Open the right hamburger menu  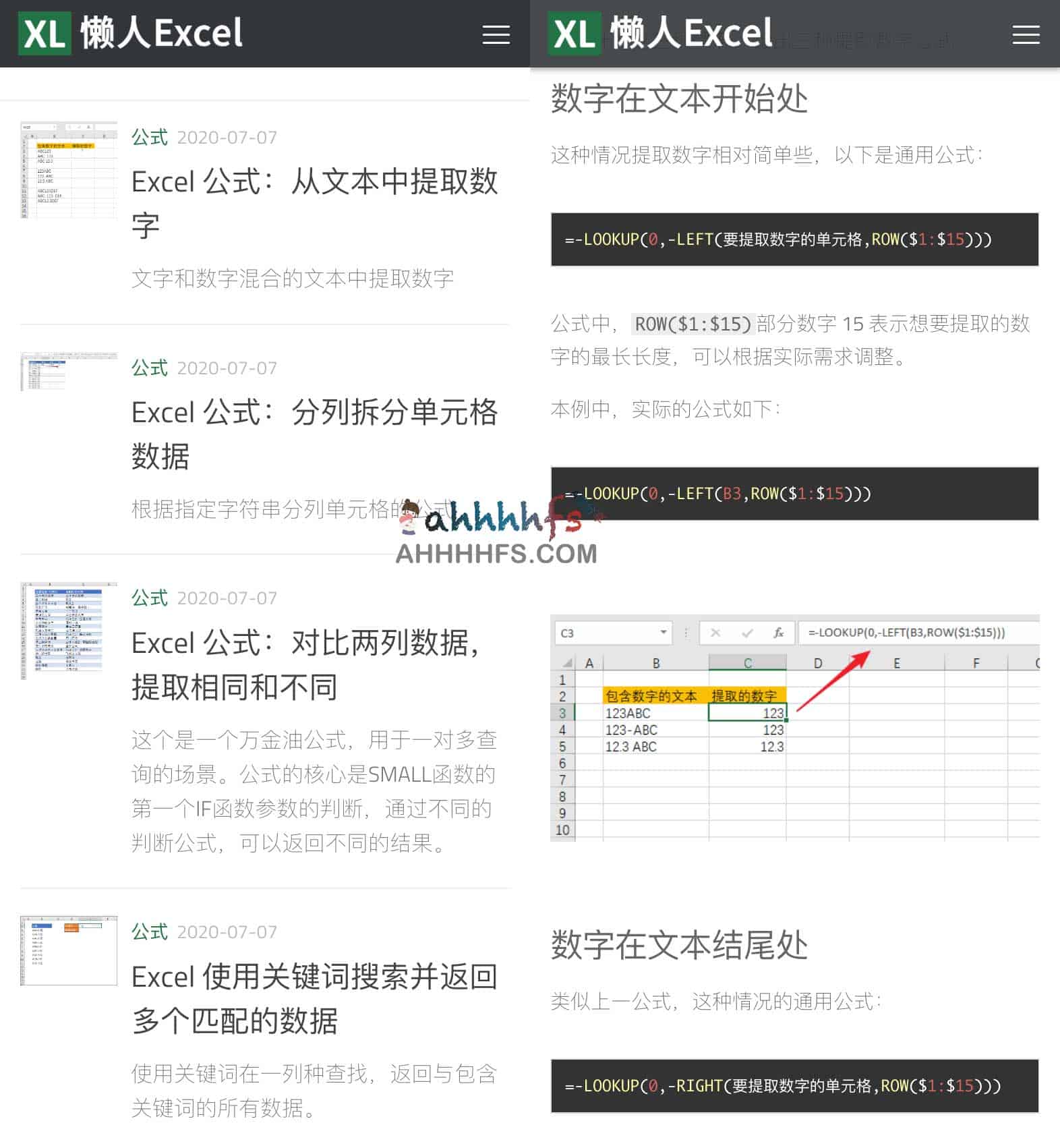[x=1025, y=34]
